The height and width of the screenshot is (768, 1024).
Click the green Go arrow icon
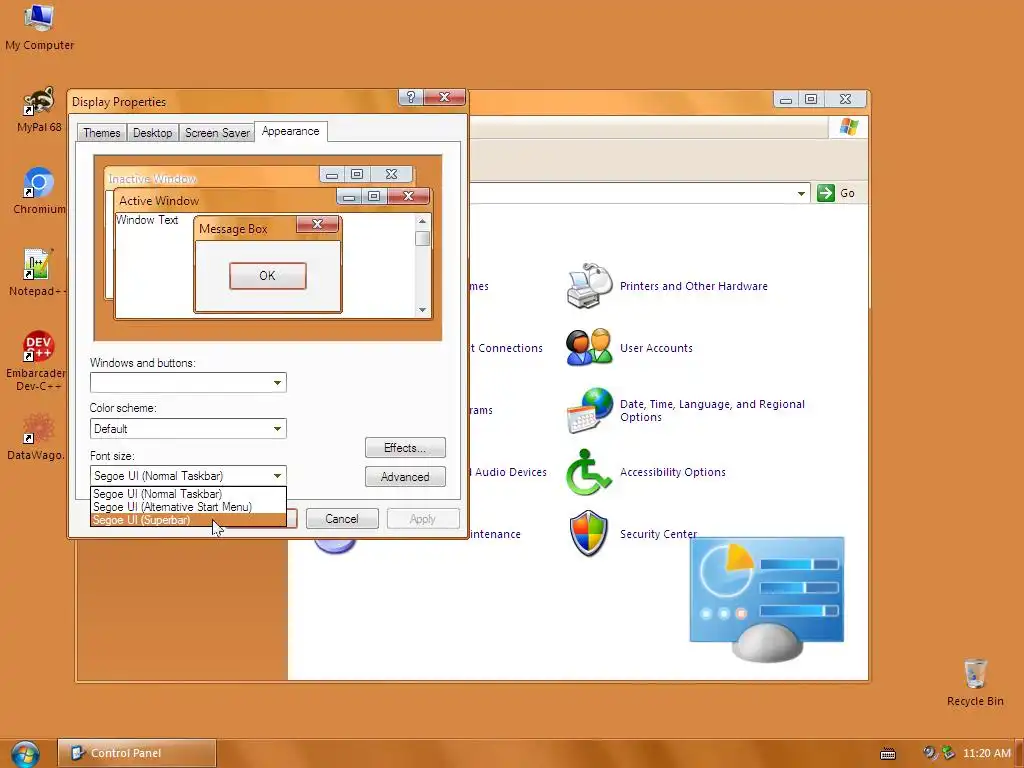(825, 193)
